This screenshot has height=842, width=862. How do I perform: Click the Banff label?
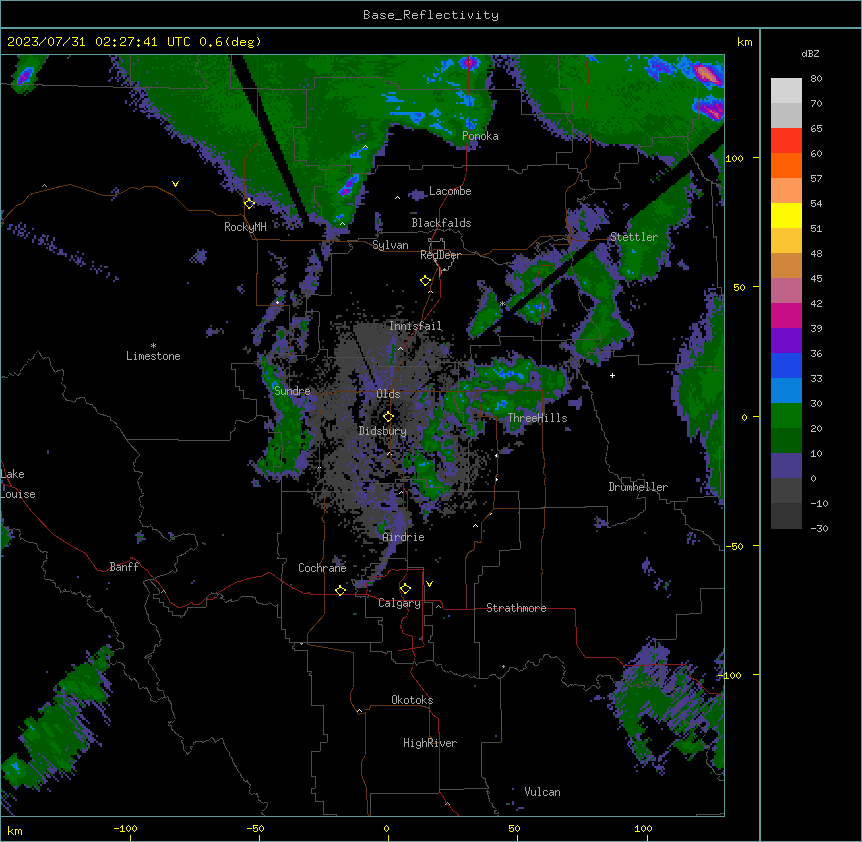tap(124, 567)
